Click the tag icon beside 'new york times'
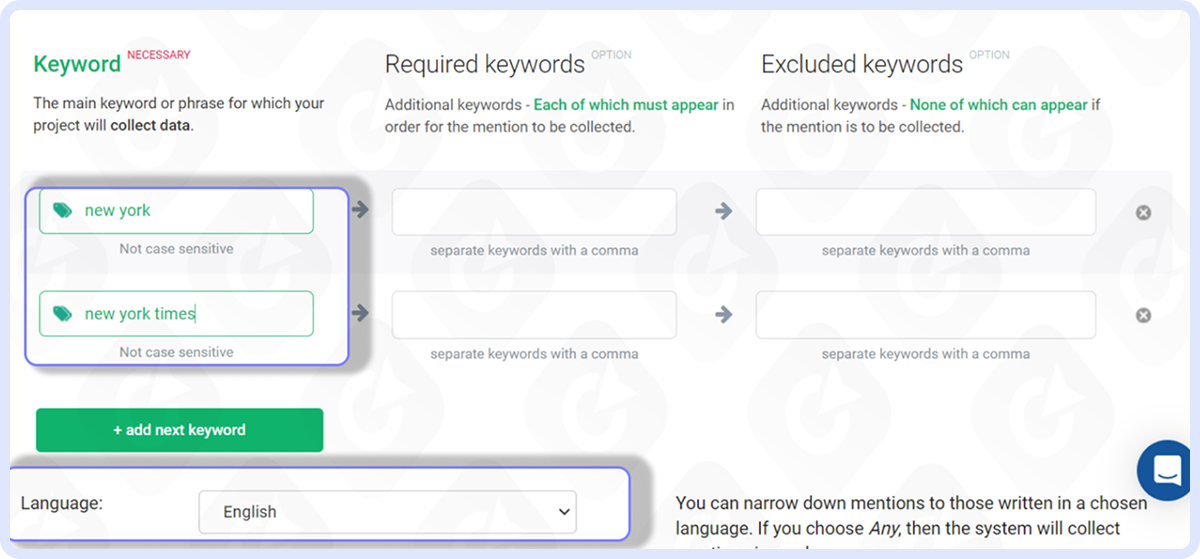This screenshot has height=559, width=1200. click(62, 314)
